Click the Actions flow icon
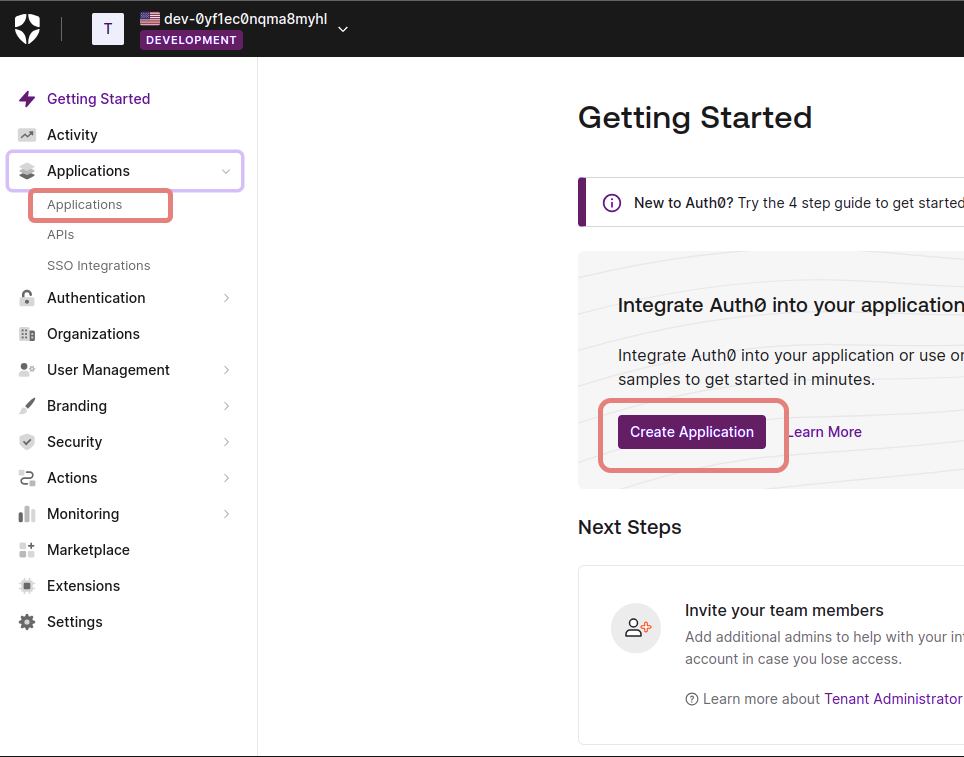 click(26, 478)
